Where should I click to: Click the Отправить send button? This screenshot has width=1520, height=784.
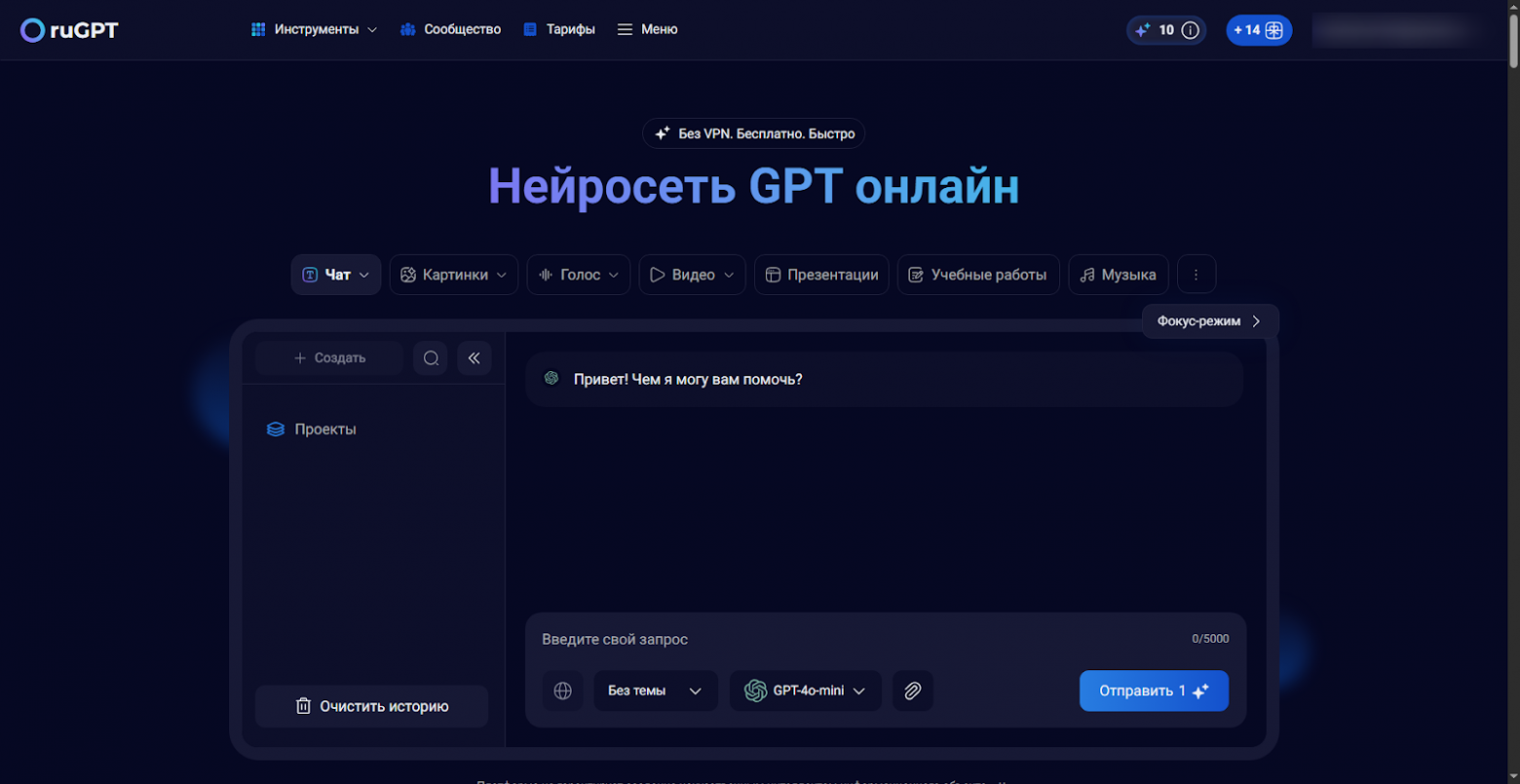[1154, 691]
